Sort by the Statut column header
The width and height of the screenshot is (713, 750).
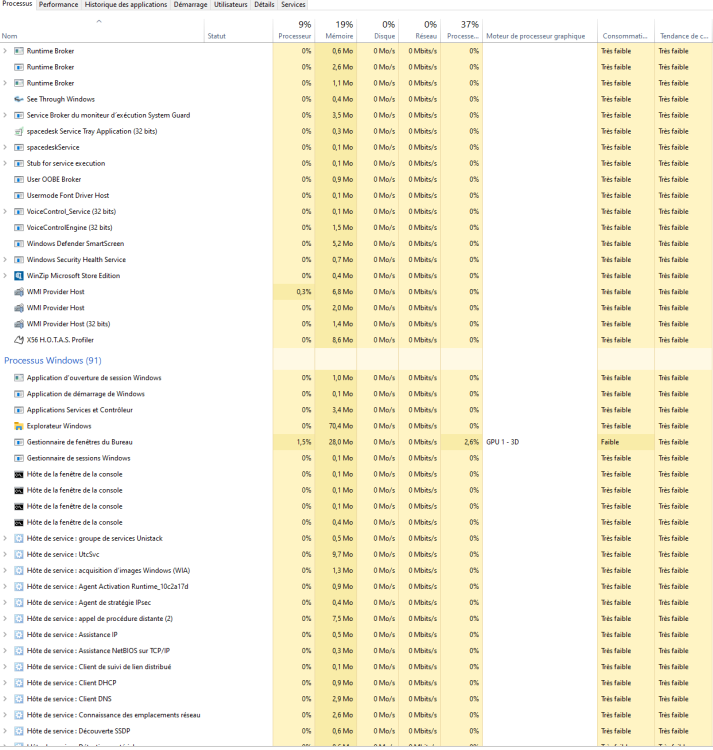[239, 30]
